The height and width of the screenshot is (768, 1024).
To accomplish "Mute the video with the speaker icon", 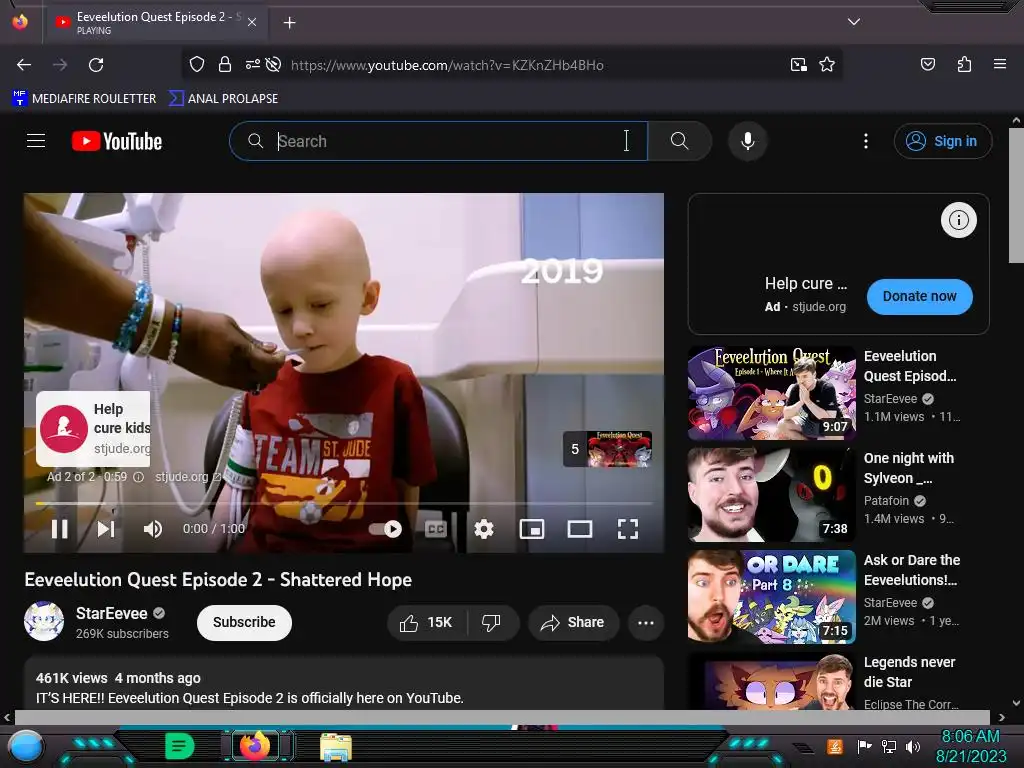I will pos(152,529).
